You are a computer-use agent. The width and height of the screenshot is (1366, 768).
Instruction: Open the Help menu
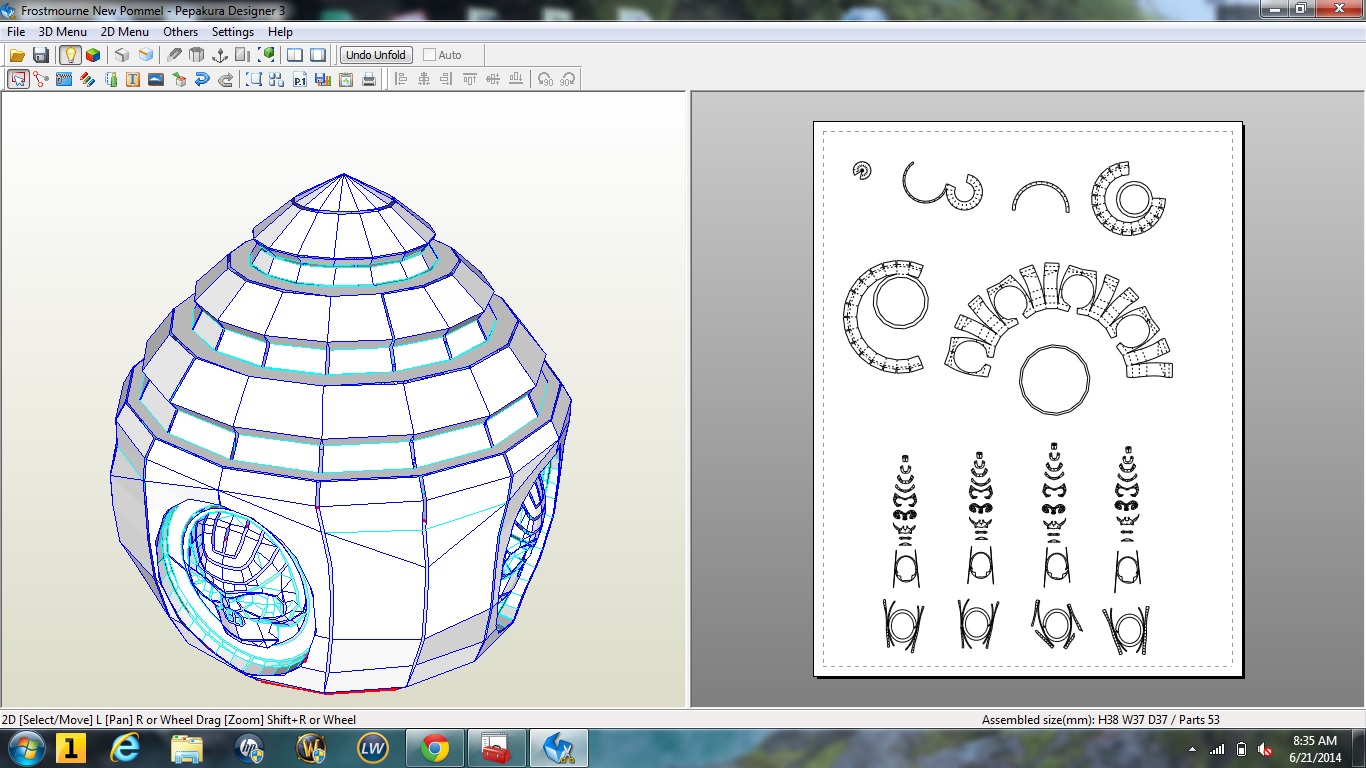pyautogui.click(x=280, y=32)
